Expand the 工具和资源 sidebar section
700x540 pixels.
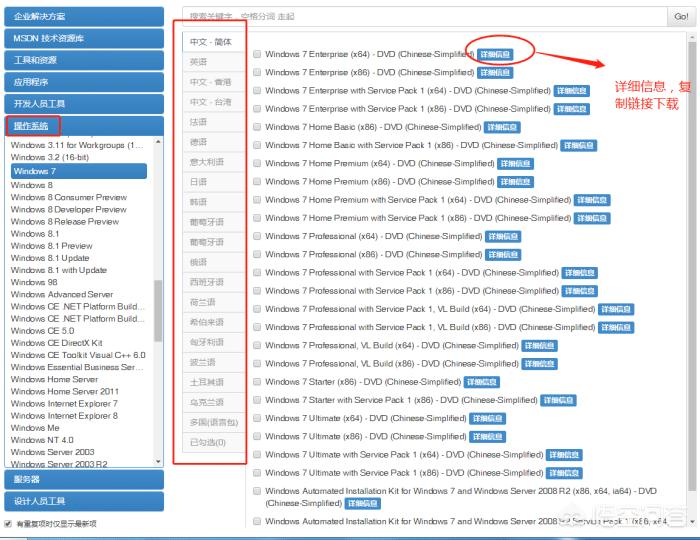coord(84,60)
